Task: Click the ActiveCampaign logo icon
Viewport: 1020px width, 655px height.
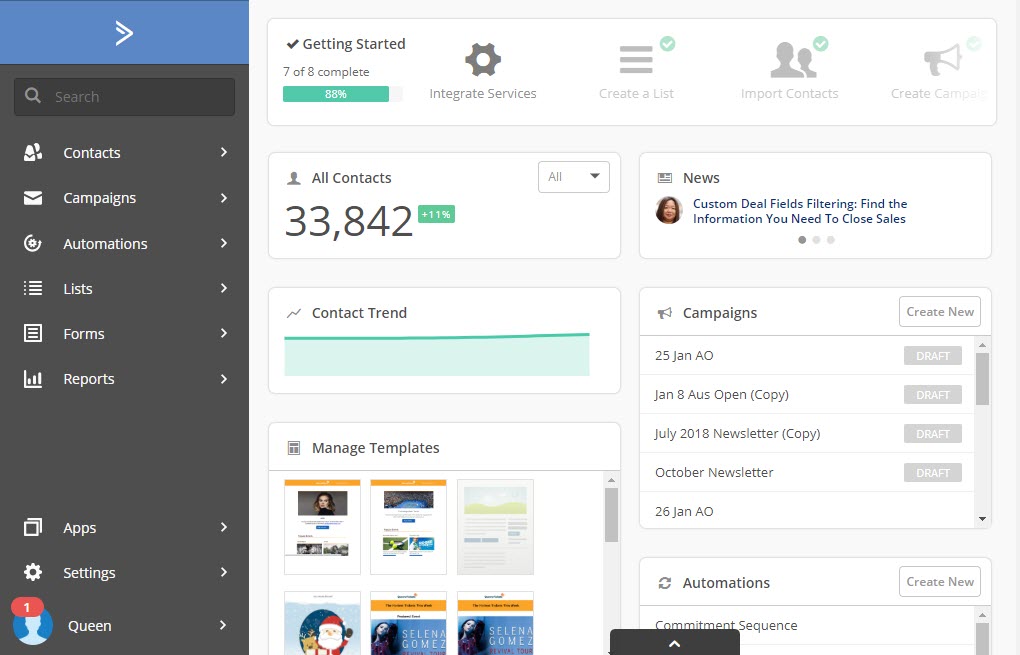Action: [x=124, y=33]
